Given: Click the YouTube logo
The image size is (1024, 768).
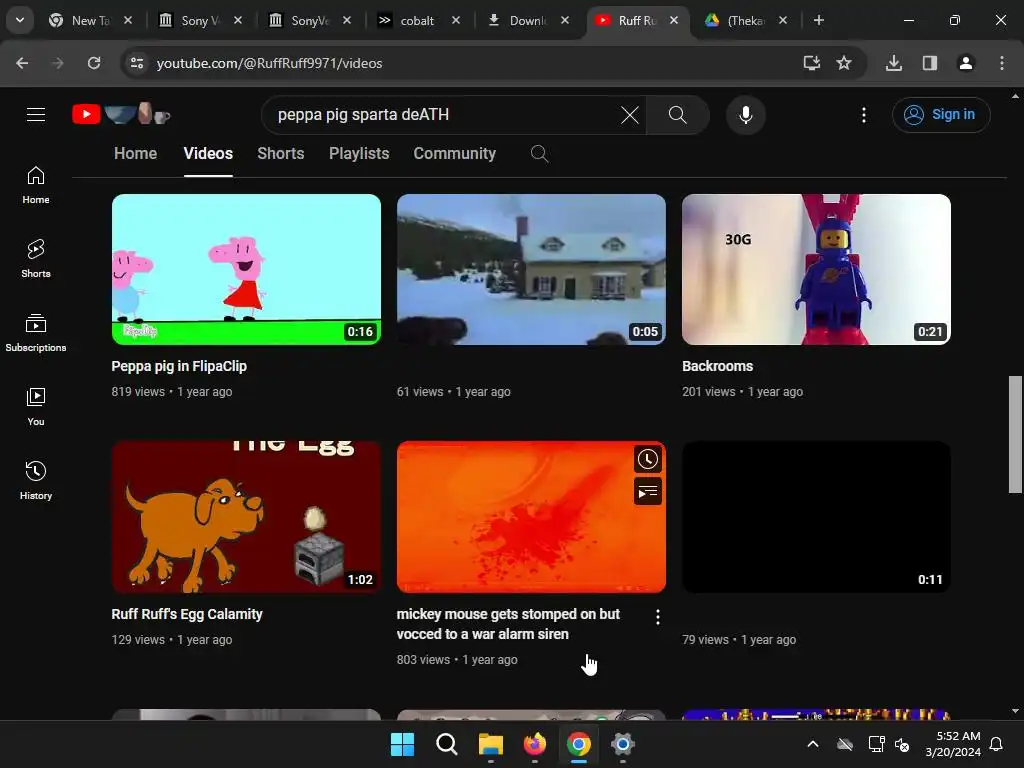Looking at the screenshot, I should (x=121, y=114).
